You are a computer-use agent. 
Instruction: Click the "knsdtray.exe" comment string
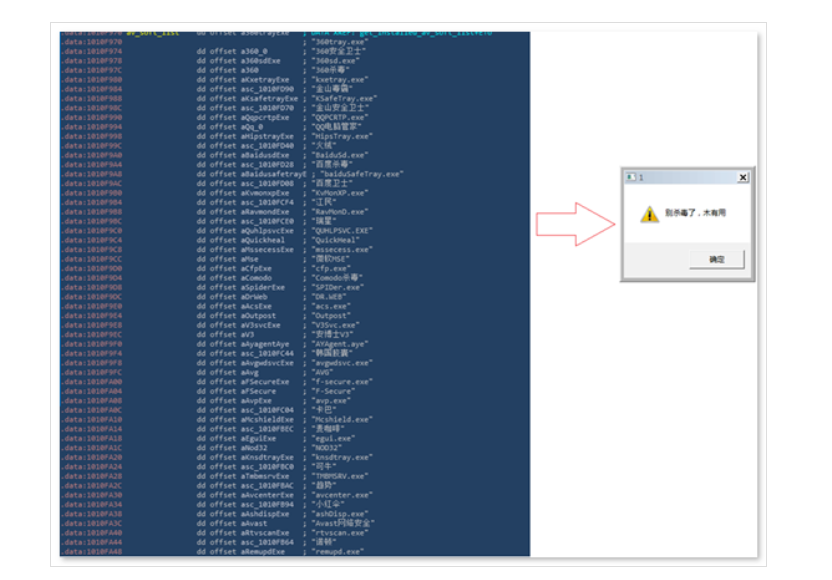coord(342,457)
